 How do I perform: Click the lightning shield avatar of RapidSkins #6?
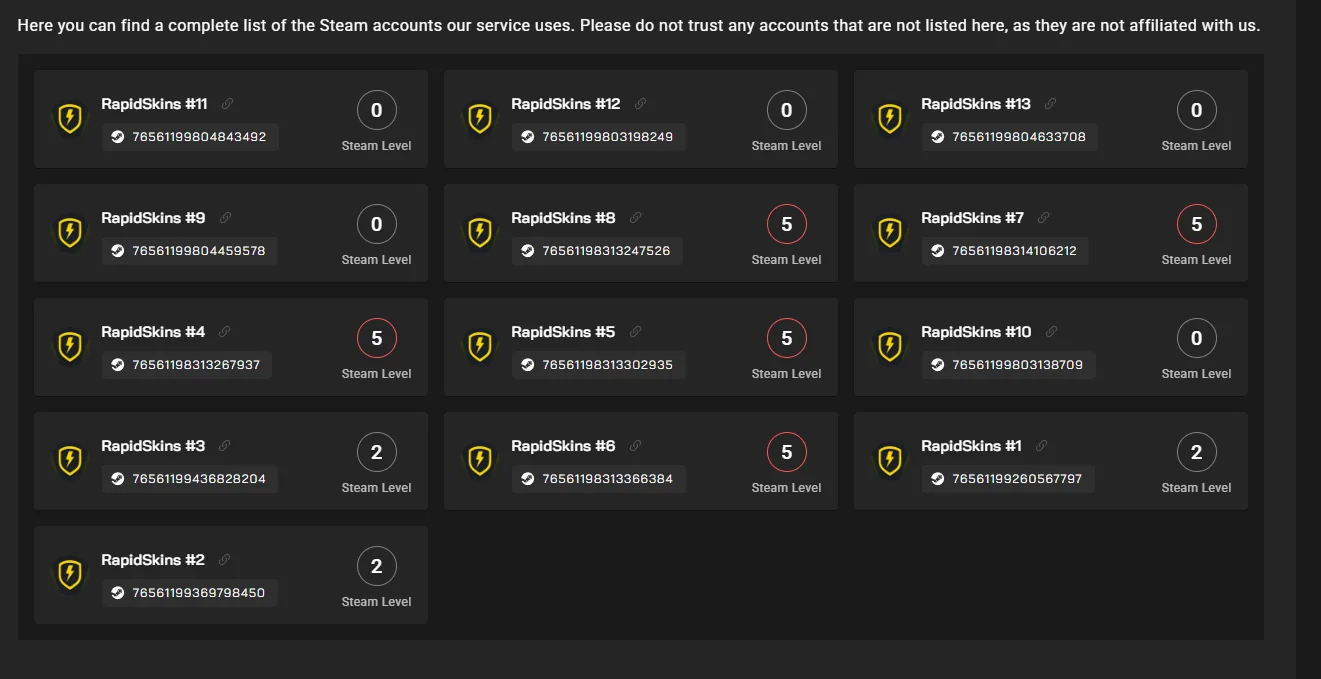pyautogui.click(x=480, y=462)
